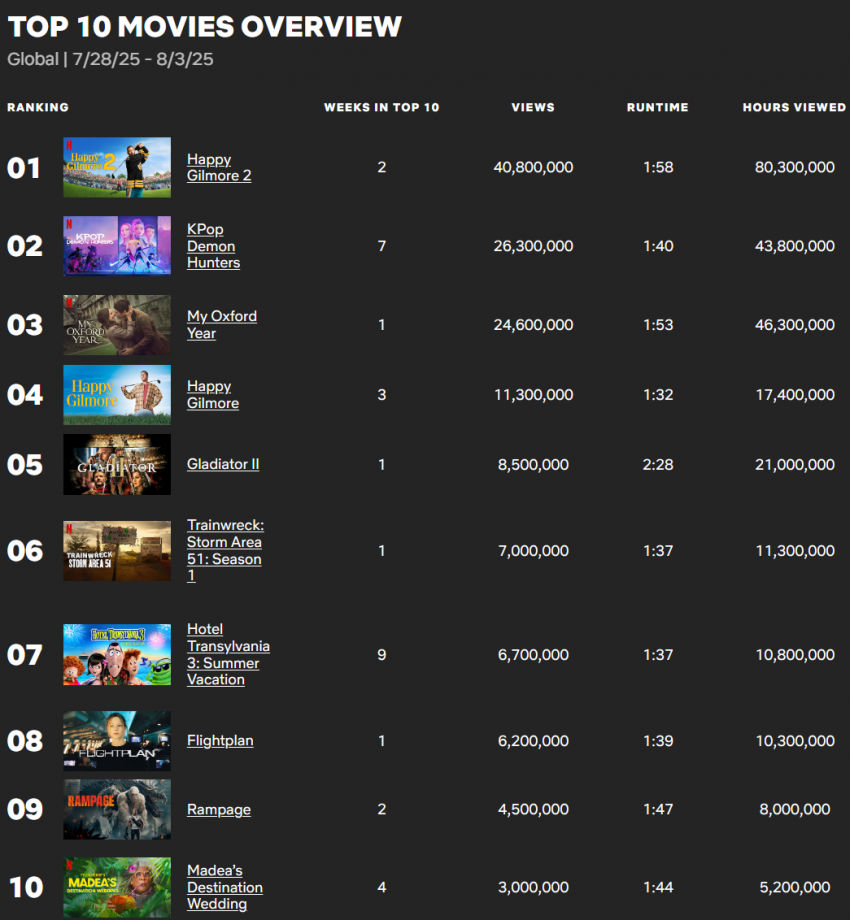The width and height of the screenshot is (850, 920).
Task: Click the 1:53 runtime value
Action: (x=658, y=324)
